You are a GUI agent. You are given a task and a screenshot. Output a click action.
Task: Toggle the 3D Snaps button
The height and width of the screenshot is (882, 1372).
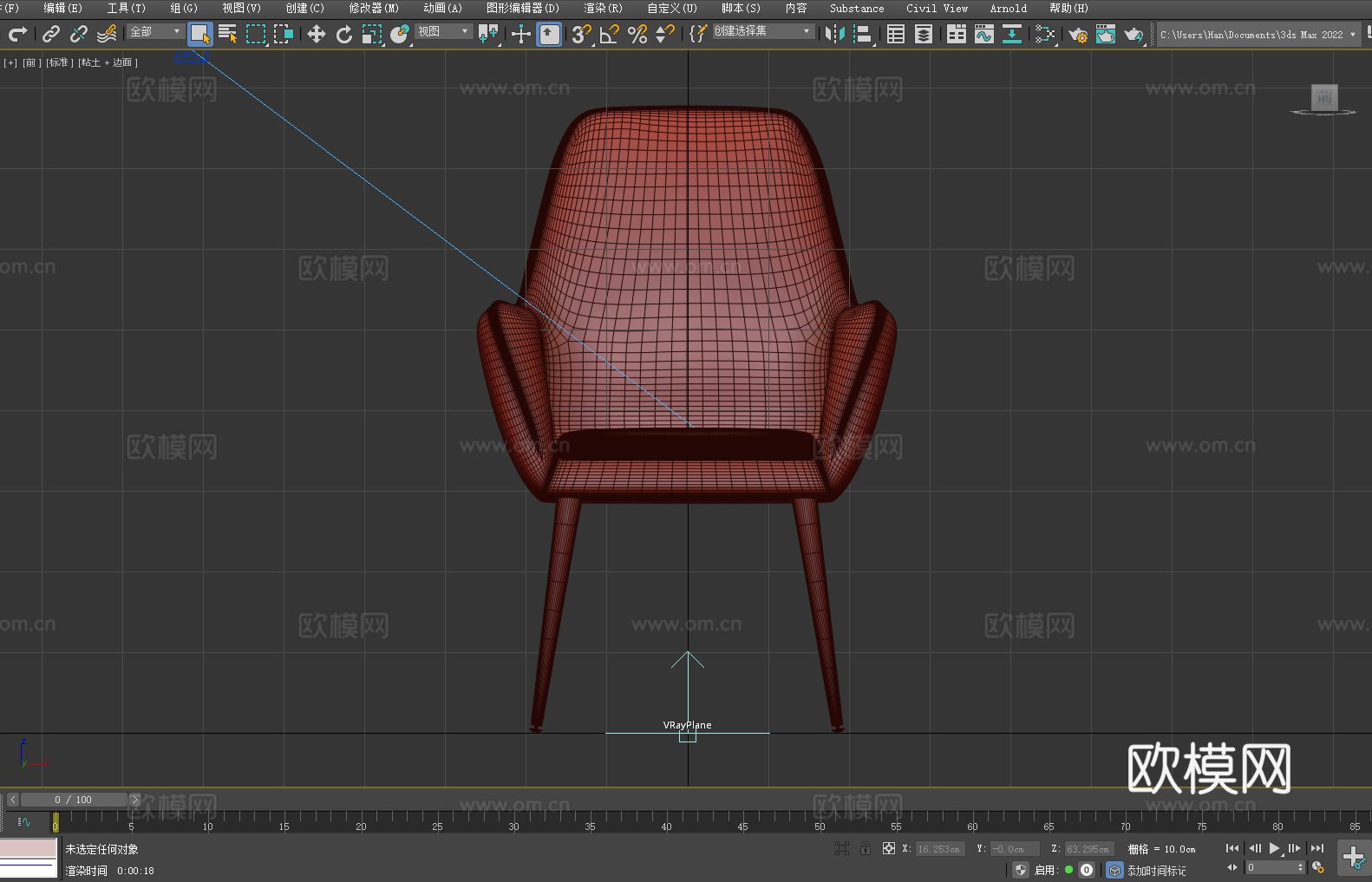point(582,34)
